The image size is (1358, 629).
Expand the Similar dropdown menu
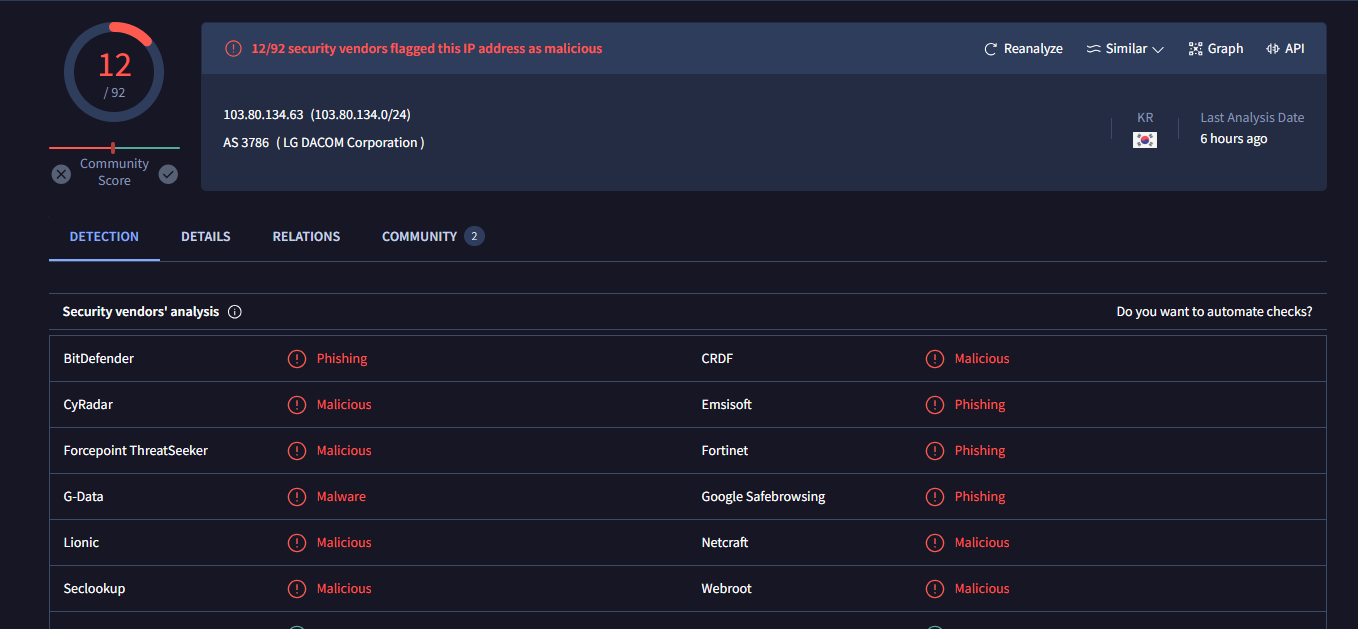coord(1125,49)
